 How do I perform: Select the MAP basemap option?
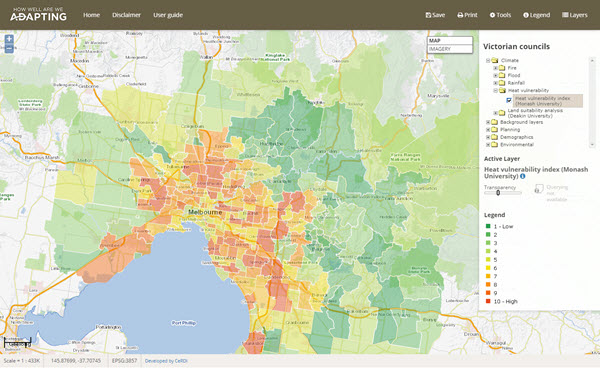[450, 41]
